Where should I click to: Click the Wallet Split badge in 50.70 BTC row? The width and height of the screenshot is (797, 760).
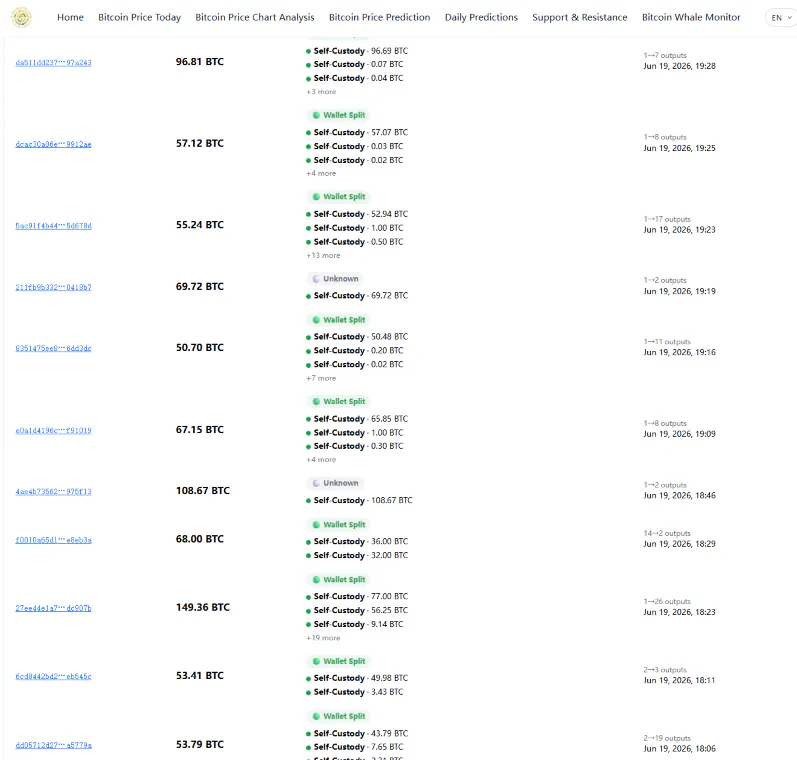click(338, 320)
